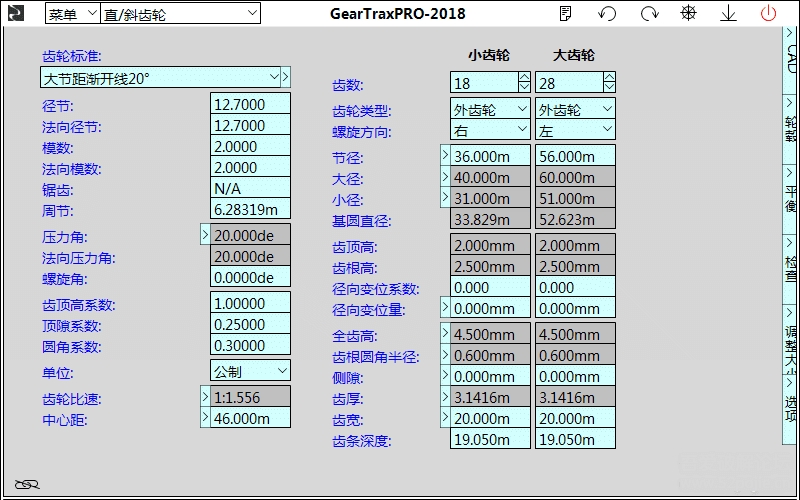
Task: Open the 齿轮标准 dropdown 大节距渐开线20°
Action: tap(160, 78)
